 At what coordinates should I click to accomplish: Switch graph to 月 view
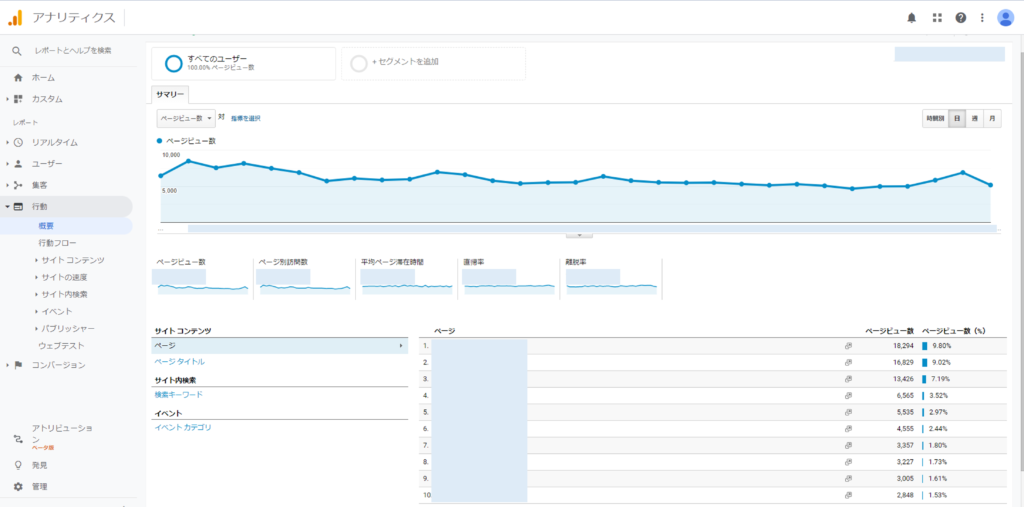992,119
